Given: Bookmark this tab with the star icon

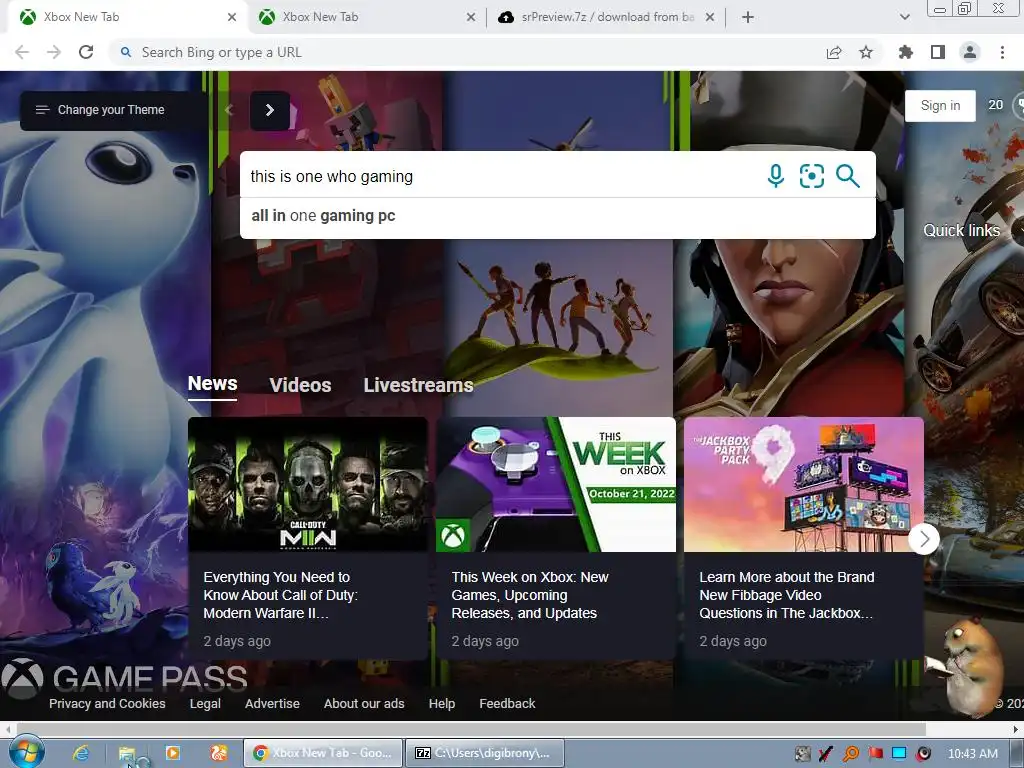Looking at the screenshot, I should (866, 52).
